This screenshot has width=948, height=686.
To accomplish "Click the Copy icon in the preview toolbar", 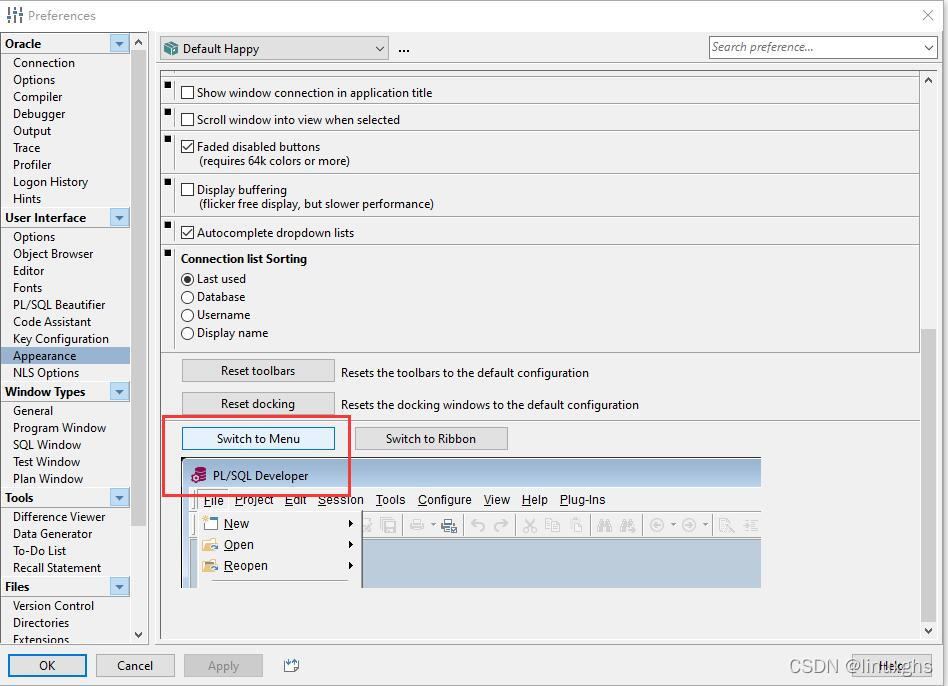I will point(552,525).
